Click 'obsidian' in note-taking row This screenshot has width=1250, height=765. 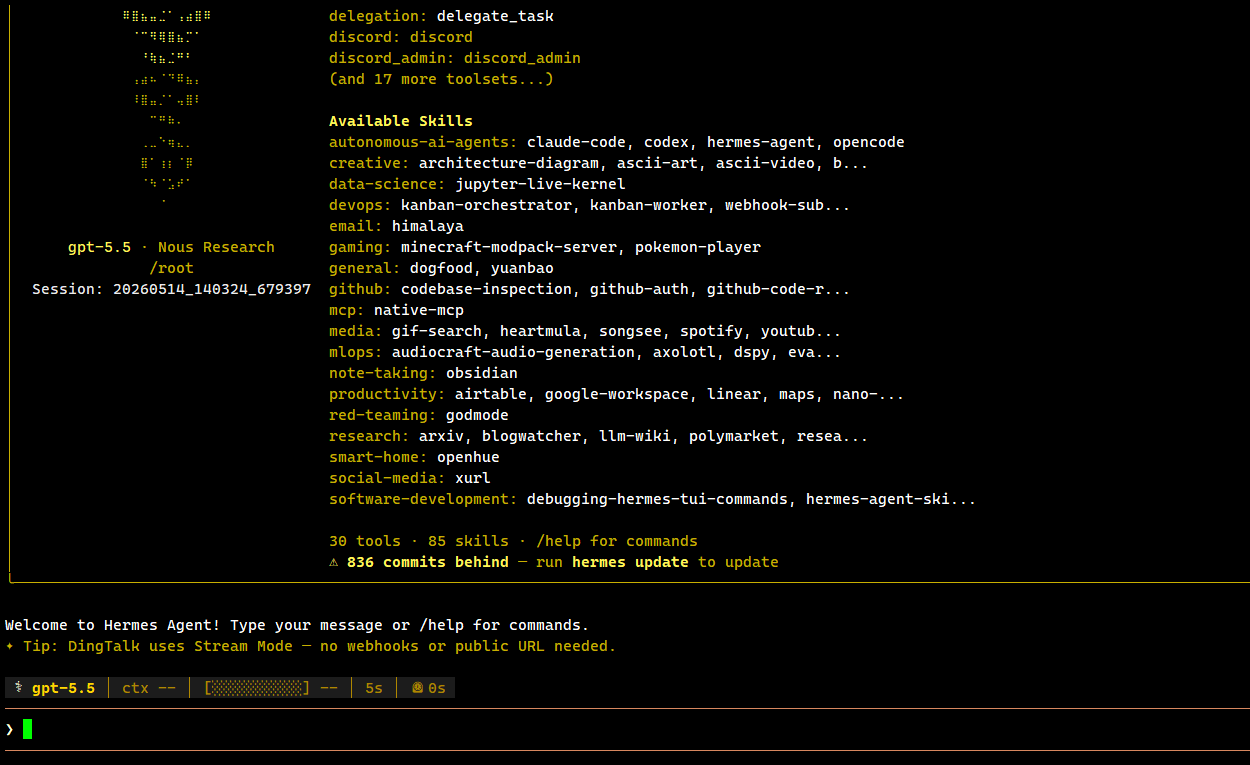[x=482, y=373]
